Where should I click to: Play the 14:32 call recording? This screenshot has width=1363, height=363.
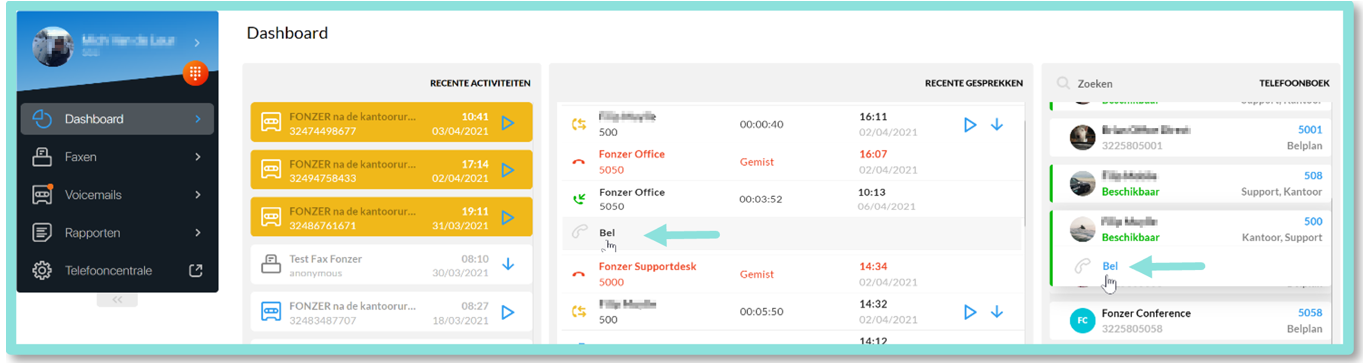pos(969,312)
